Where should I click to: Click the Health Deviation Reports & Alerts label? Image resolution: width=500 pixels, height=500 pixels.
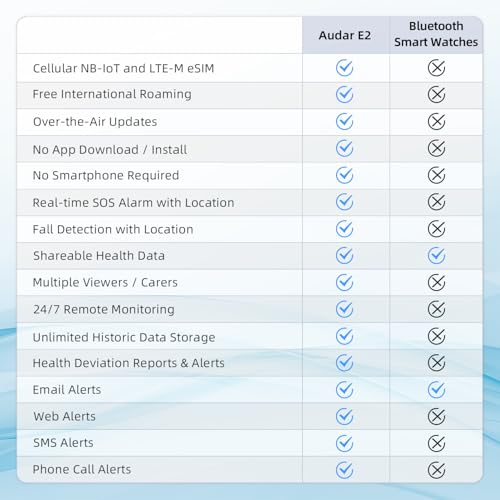[x=129, y=363]
